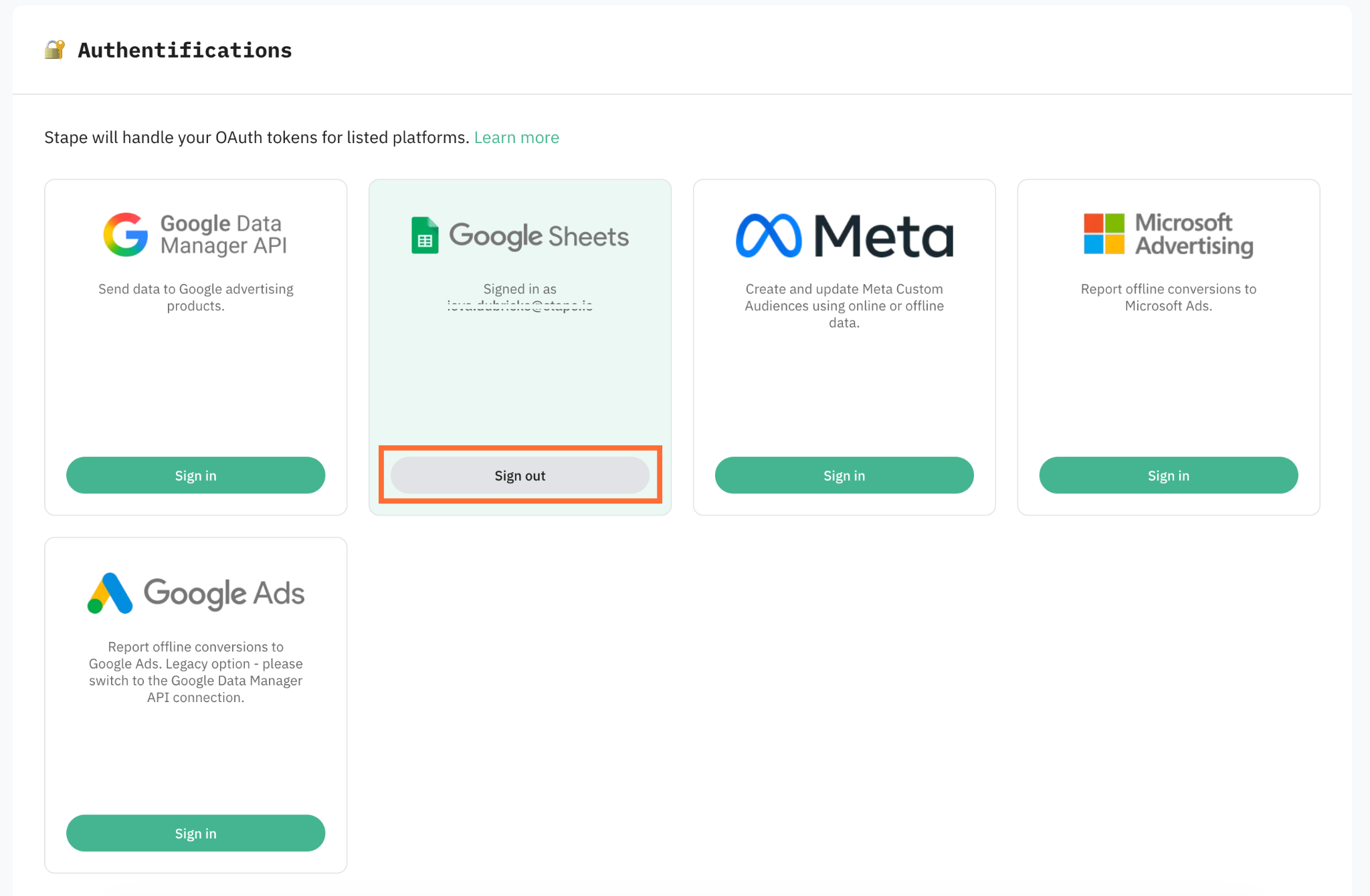
Task: Click the Google Ads legacy option description
Action: pos(195,672)
